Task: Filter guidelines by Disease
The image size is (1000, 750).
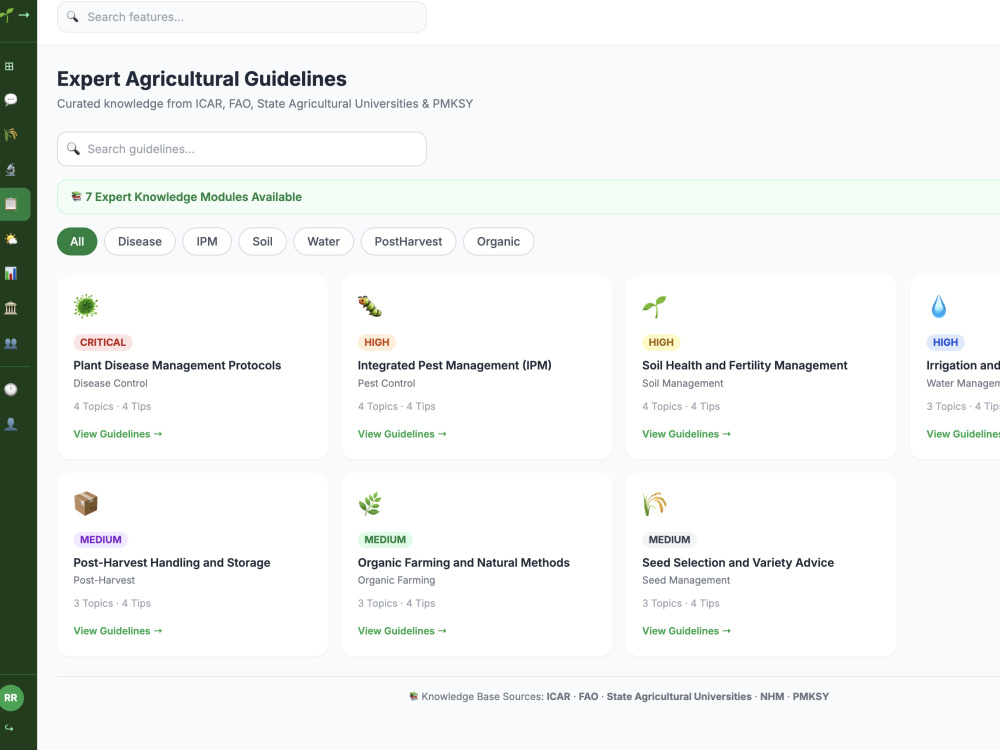Action: click(x=140, y=242)
